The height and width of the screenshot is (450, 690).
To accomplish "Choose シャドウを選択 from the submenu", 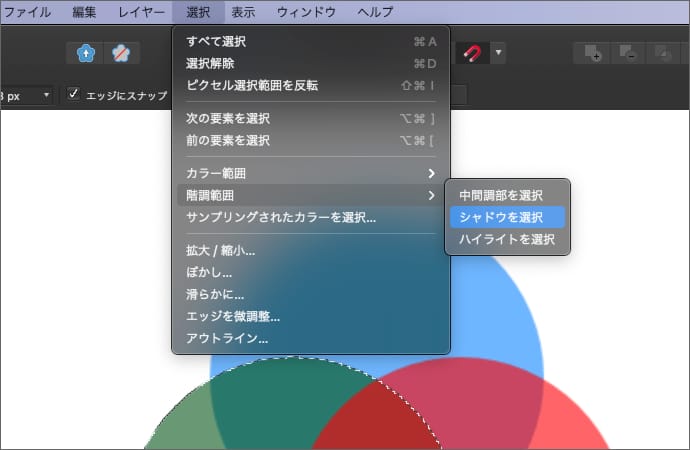I will 502,217.
